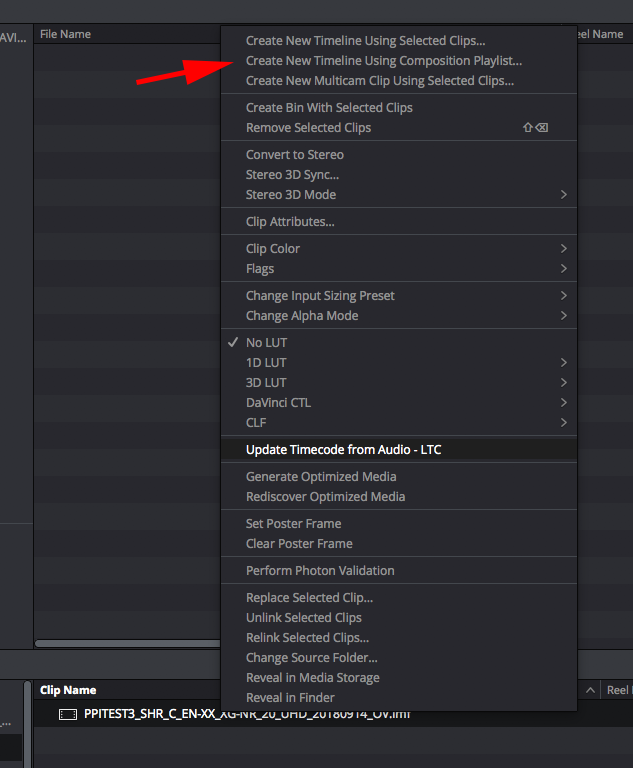The image size is (633, 768).
Task: Choose Perform Photon Validation
Action: pyautogui.click(x=399, y=571)
